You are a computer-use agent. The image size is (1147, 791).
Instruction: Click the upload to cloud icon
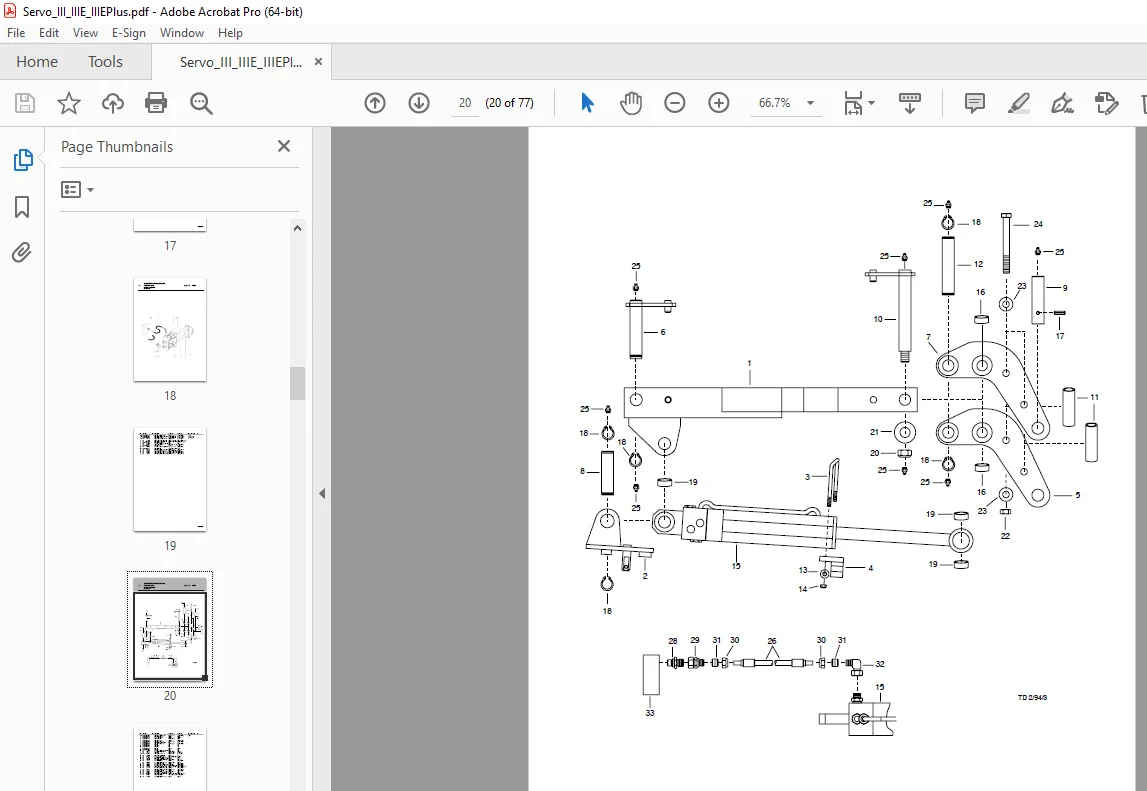coord(113,103)
